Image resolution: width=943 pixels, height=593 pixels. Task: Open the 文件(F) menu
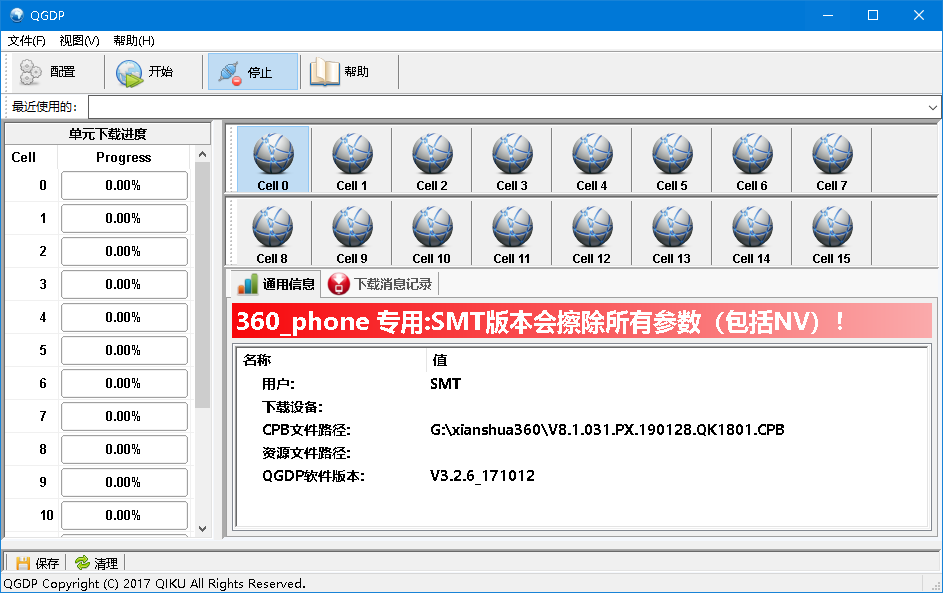pos(26,40)
